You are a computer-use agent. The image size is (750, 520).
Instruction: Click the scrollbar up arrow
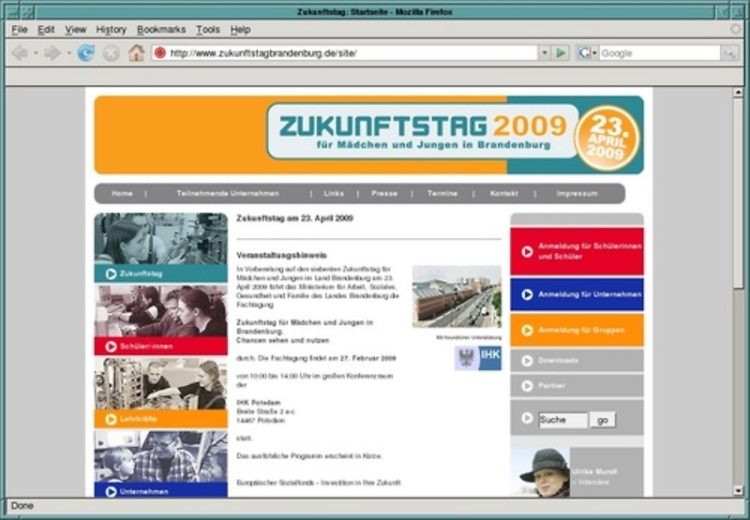click(x=738, y=92)
